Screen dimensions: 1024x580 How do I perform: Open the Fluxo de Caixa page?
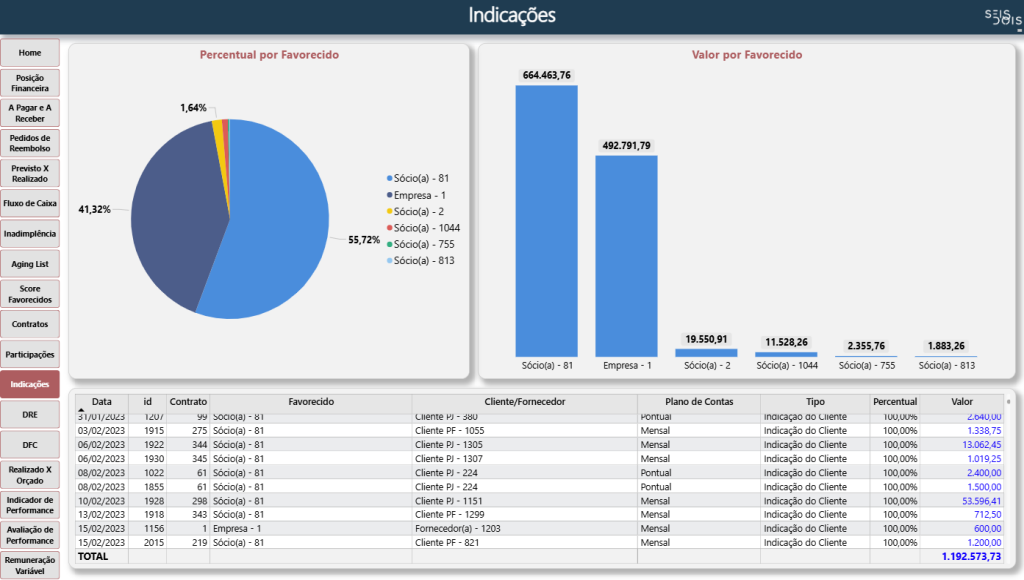click(x=30, y=203)
